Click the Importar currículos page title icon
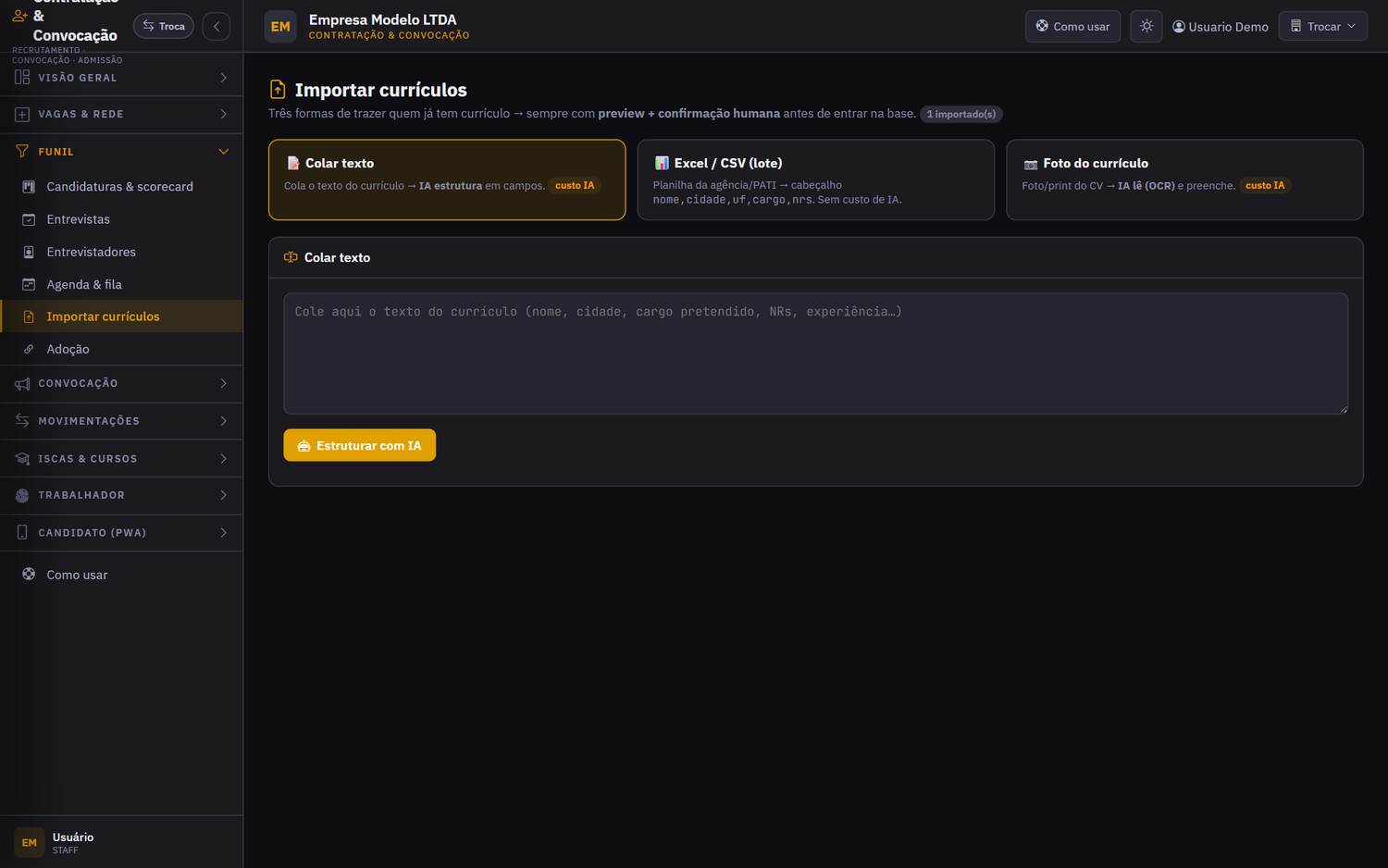 pyautogui.click(x=278, y=90)
